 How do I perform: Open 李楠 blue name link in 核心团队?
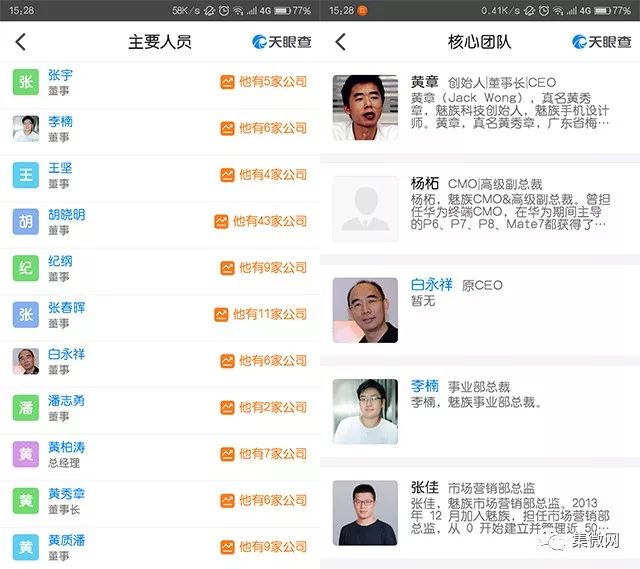pos(424,386)
